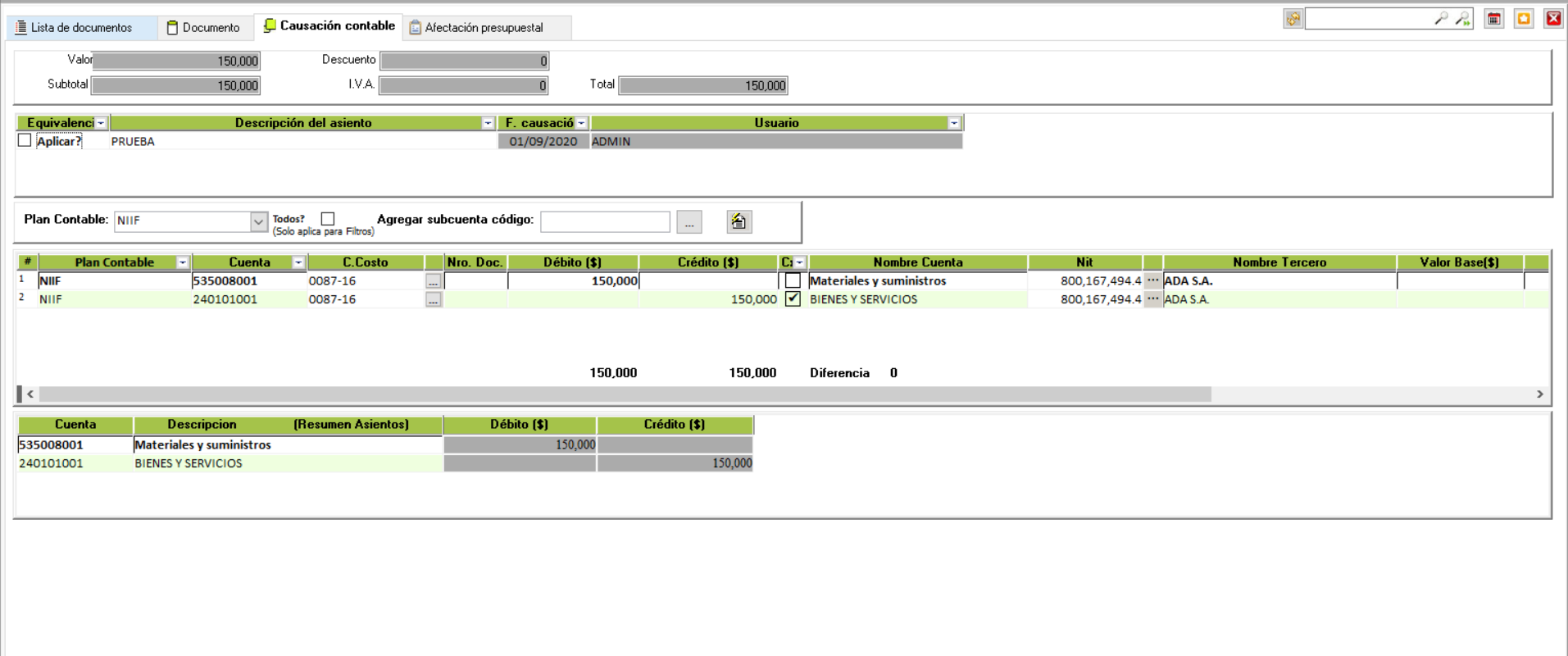
Task: Open third-party lookup for Materiales y suministros row
Action: [x=1152, y=280]
